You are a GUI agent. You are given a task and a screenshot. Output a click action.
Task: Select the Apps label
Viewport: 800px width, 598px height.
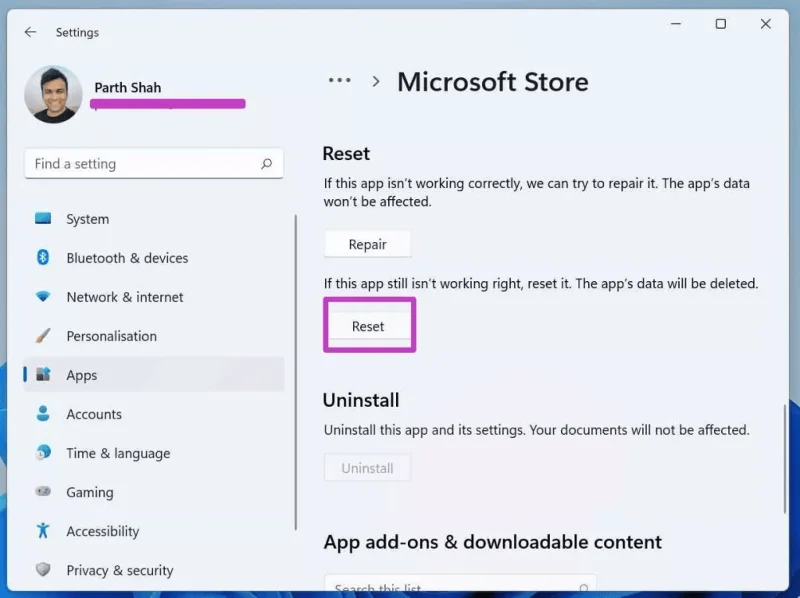pos(82,376)
